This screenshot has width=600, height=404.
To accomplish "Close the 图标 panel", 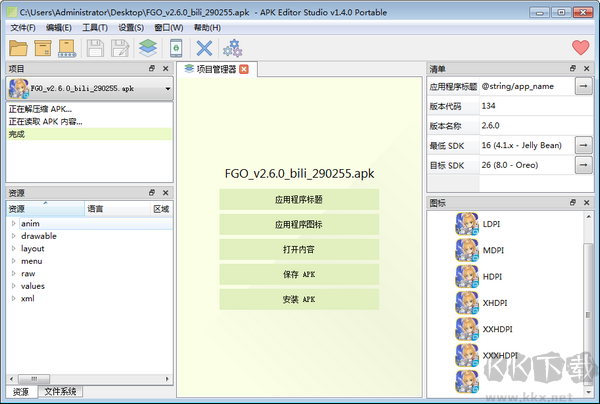I will (587, 203).
